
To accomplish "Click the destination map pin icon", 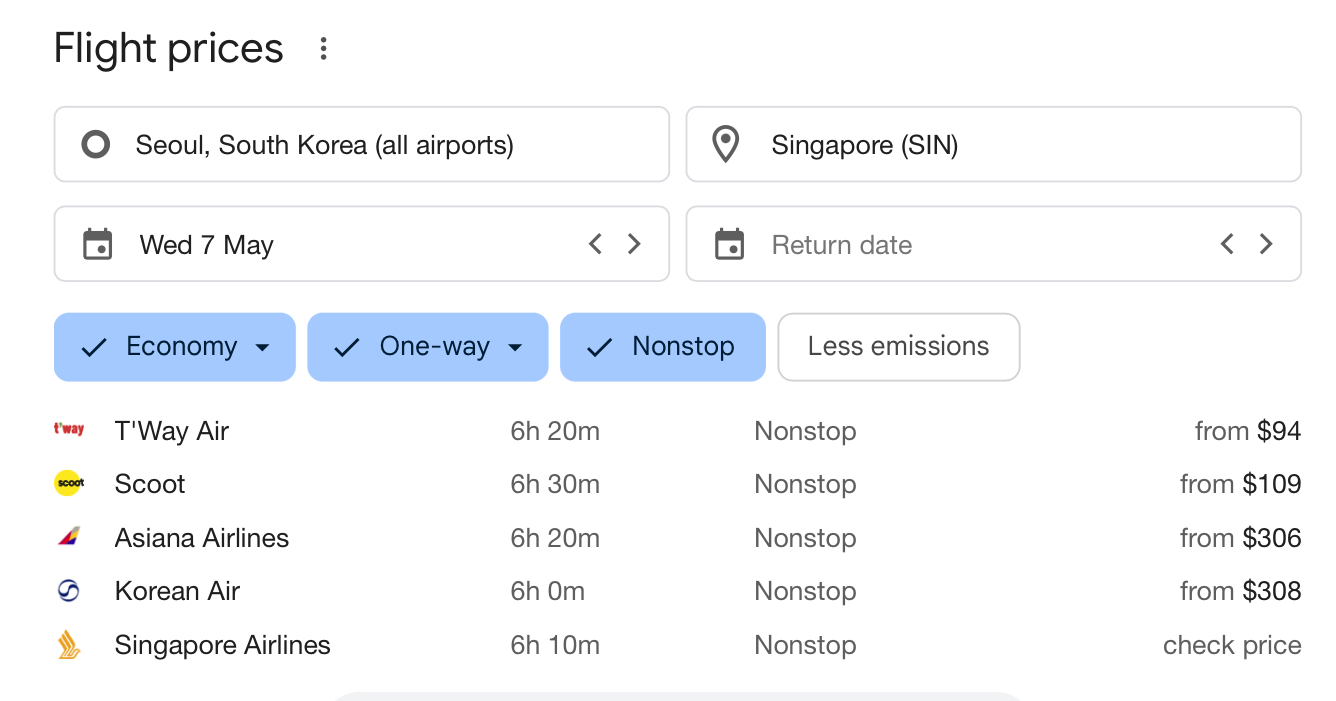I will tap(725, 145).
